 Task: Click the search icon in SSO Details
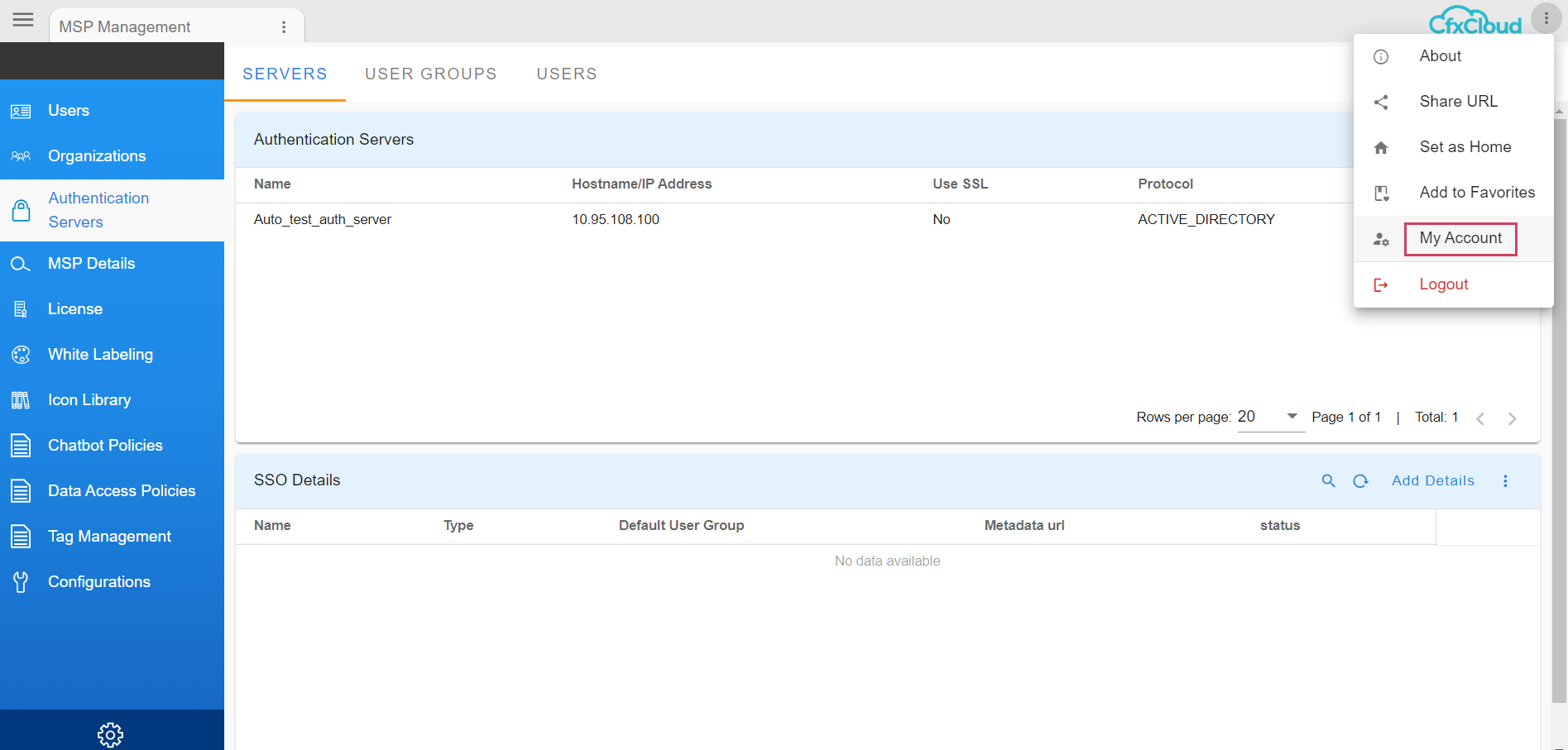tap(1328, 481)
